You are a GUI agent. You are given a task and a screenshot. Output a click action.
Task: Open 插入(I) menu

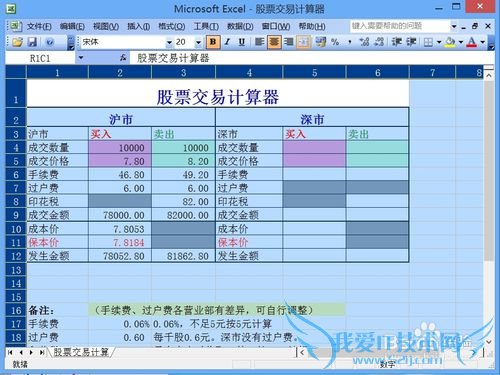tap(138, 26)
